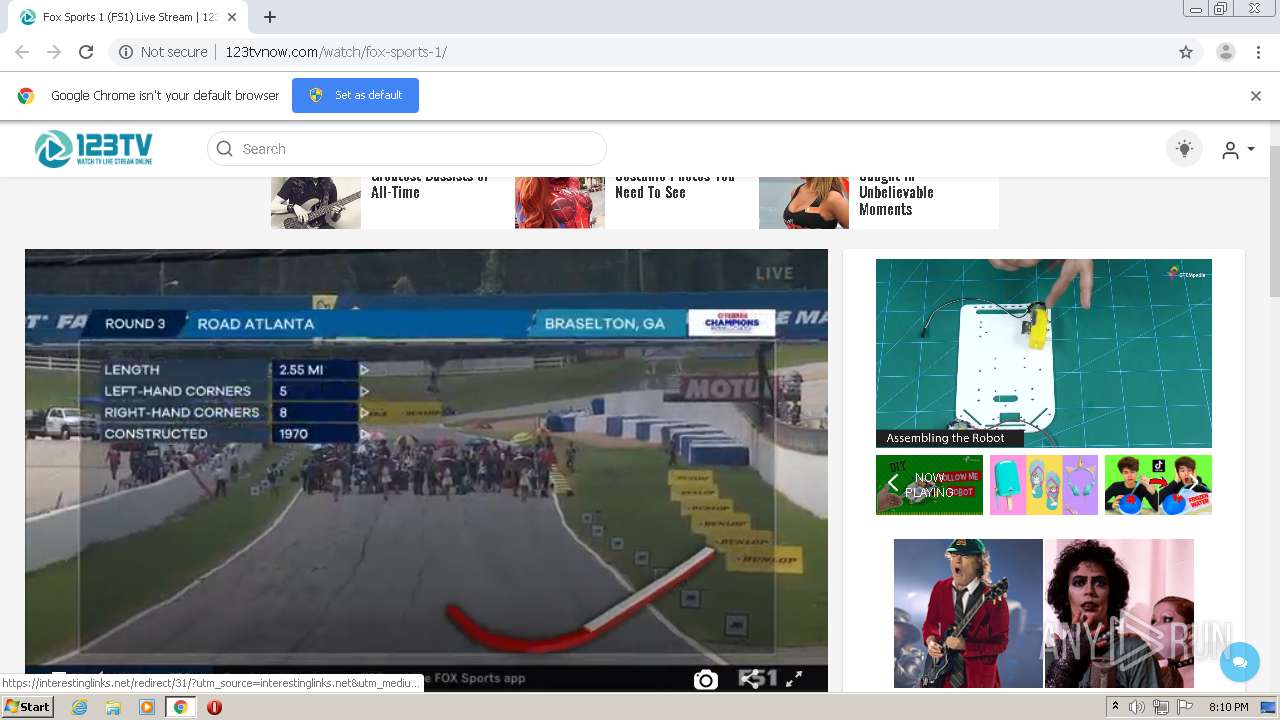Image resolution: width=1280 pixels, height=720 pixels.
Task: Reload the page
Action: click(x=86, y=52)
